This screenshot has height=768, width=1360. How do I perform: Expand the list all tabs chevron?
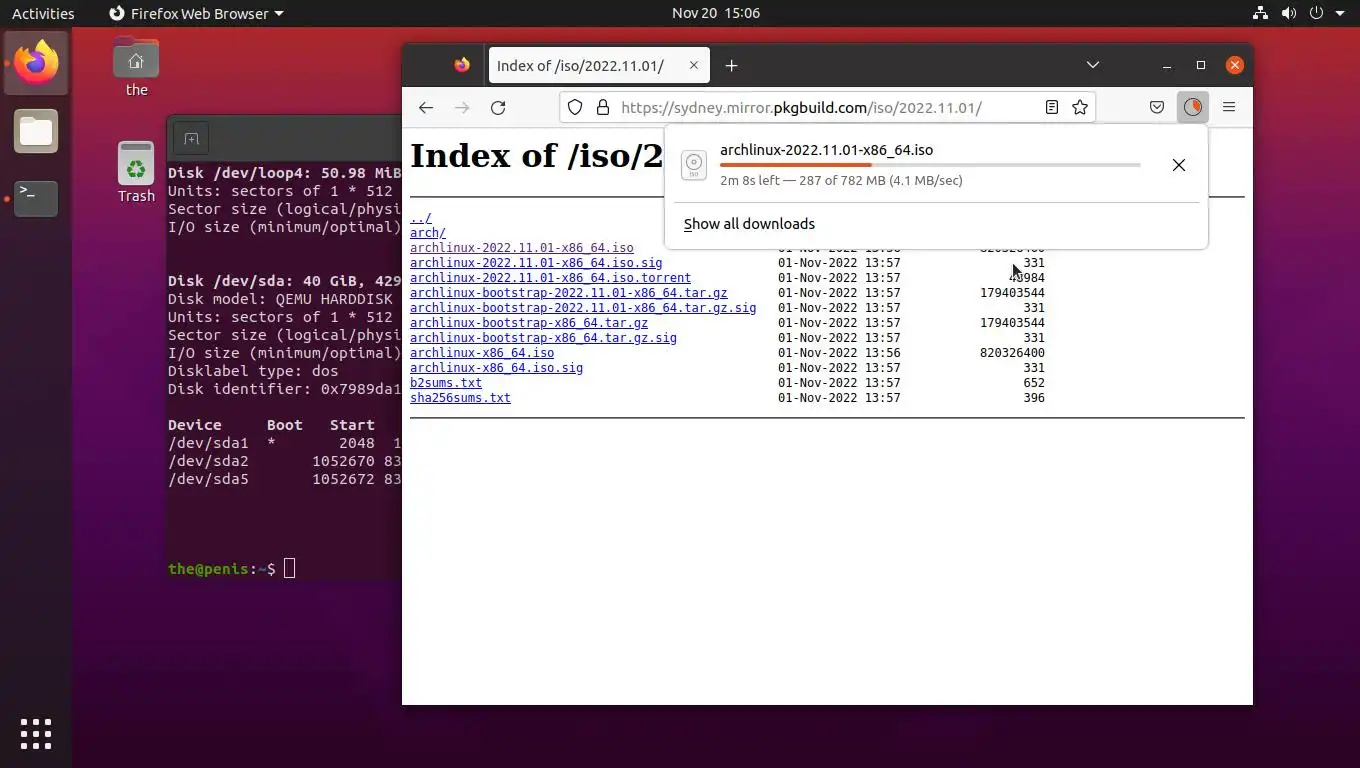click(1093, 65)
